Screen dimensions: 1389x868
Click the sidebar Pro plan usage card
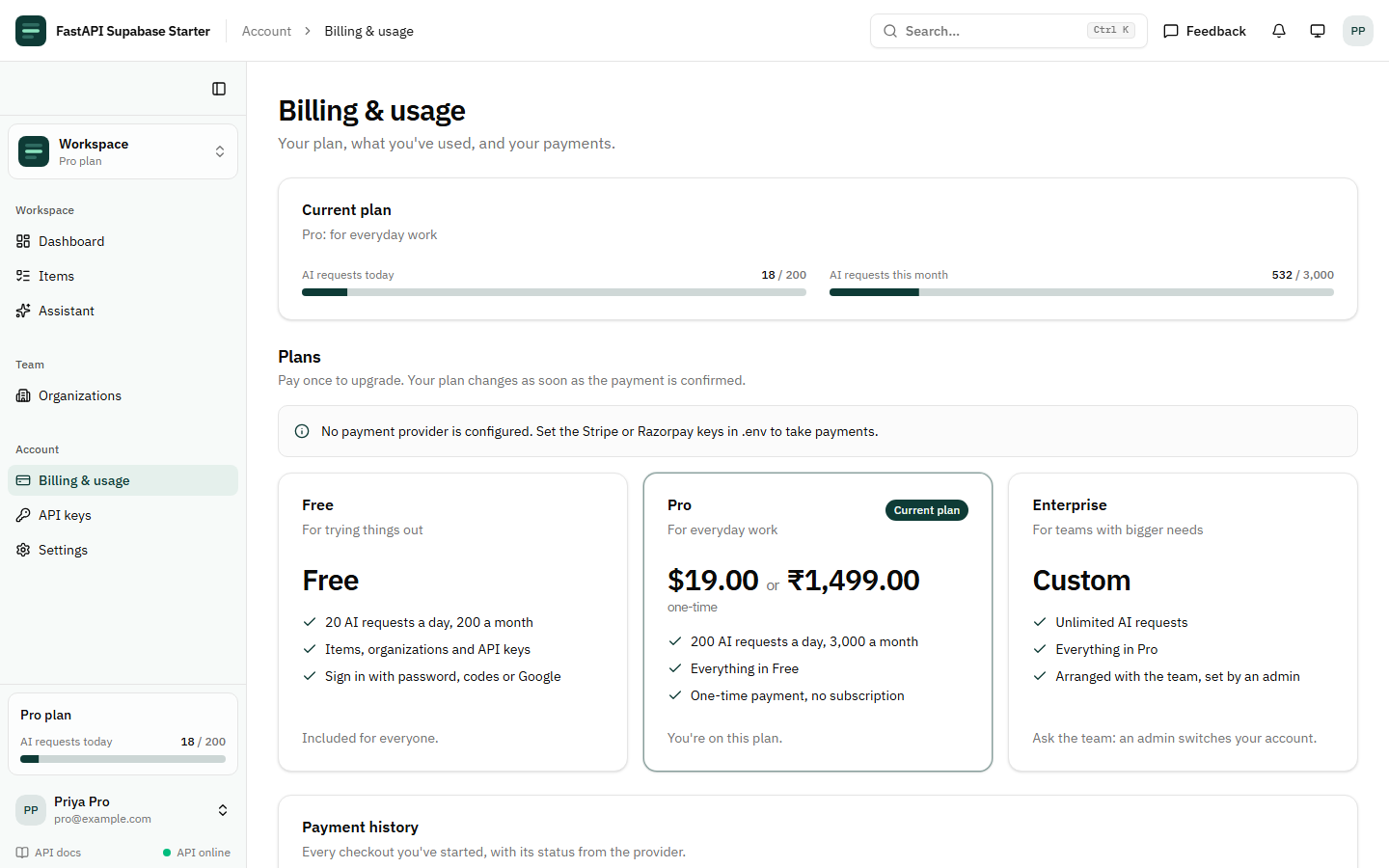123,734
